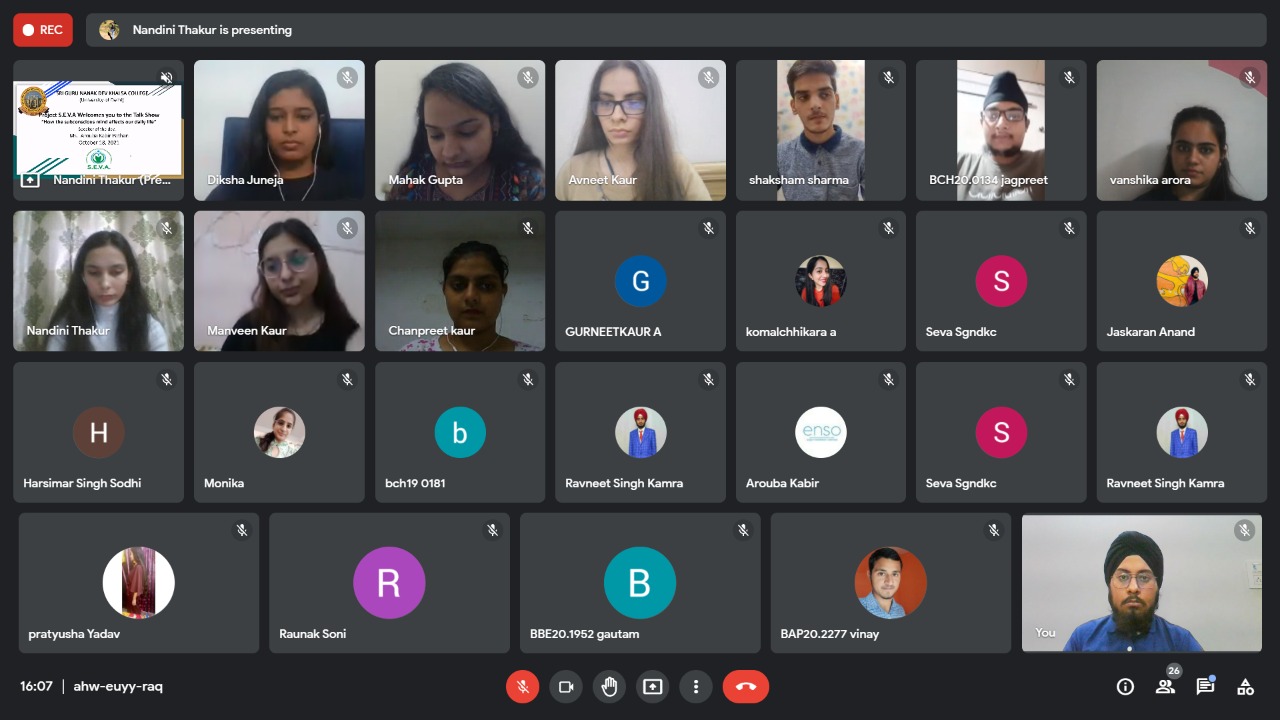Show the participants list icon
Screen dimensions: 1280x720
tap(1165, 687)
